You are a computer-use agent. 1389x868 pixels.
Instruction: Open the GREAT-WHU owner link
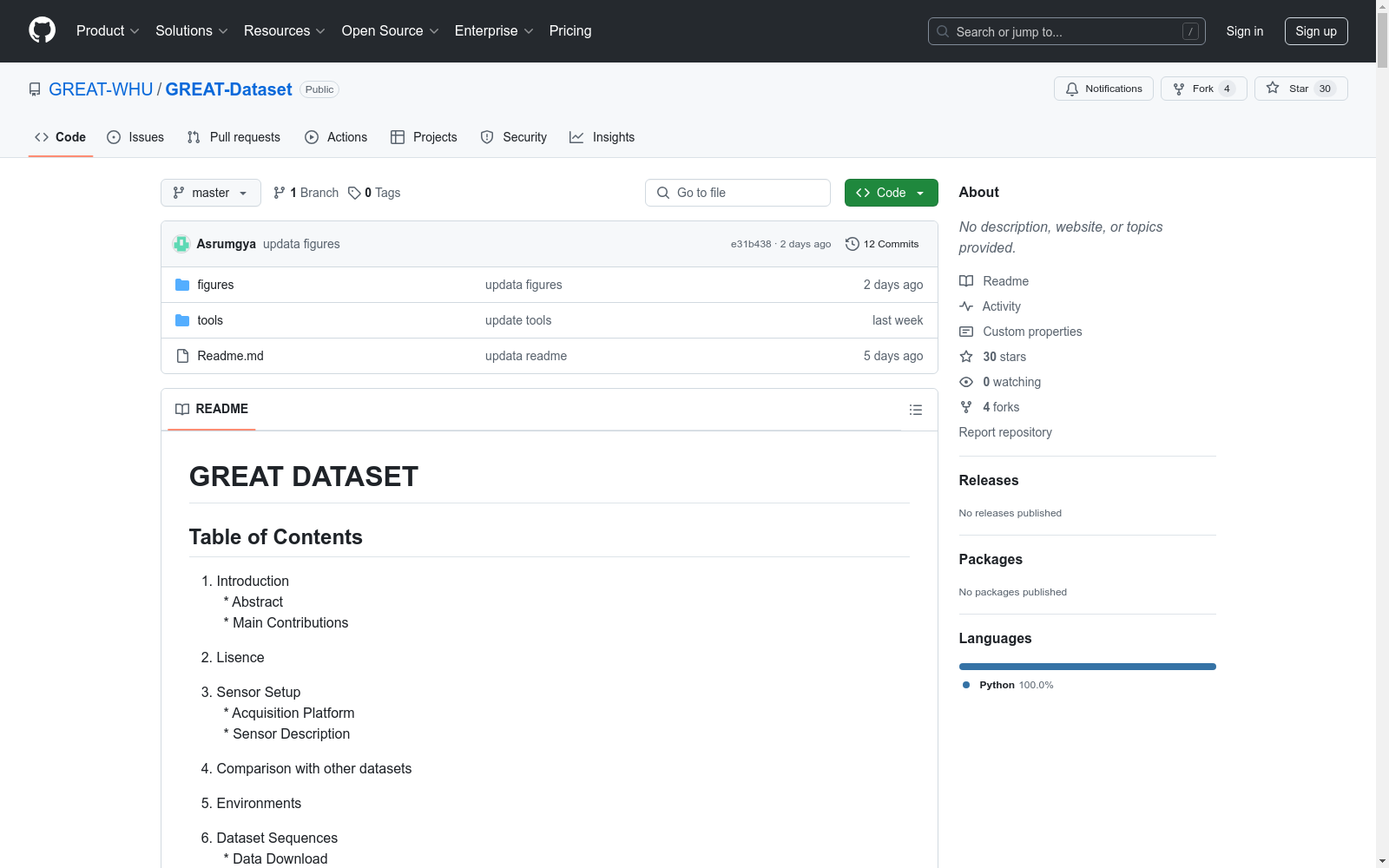101,89
